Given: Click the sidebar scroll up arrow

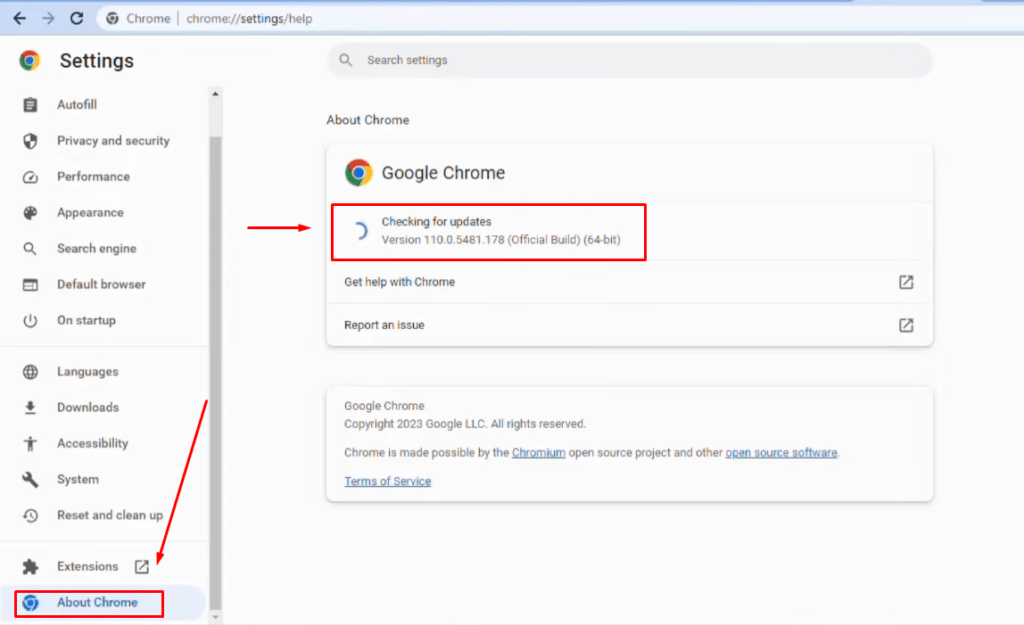Looking at the screenshot, I should tap(215, 94).
